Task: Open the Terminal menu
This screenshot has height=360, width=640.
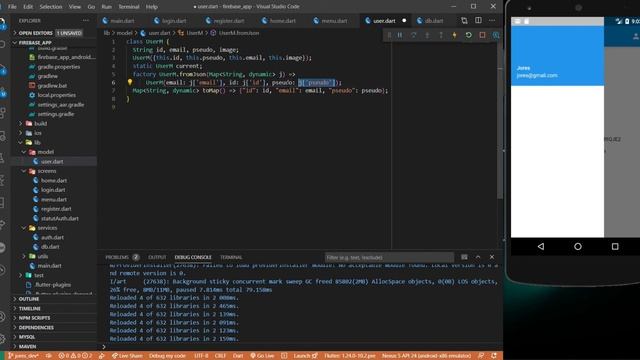Action: pos(129,7)
